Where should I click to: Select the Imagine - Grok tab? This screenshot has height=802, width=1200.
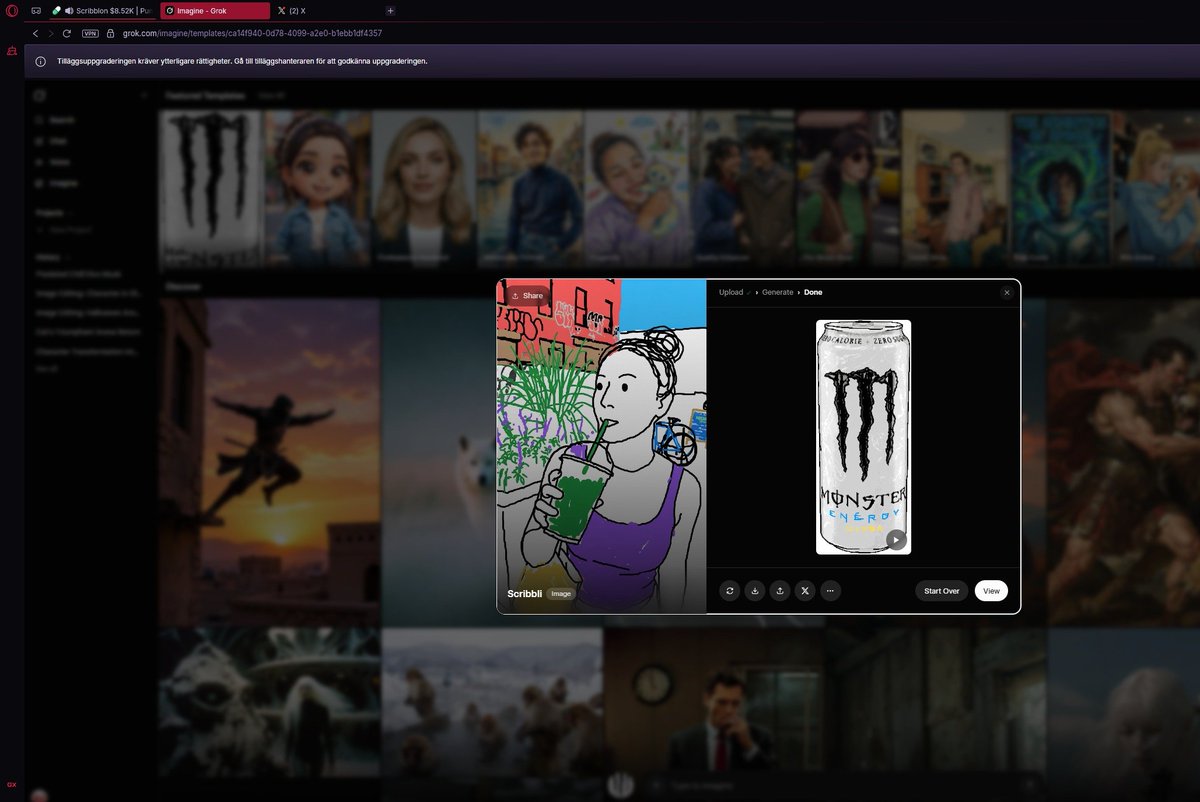click(215, 10)
